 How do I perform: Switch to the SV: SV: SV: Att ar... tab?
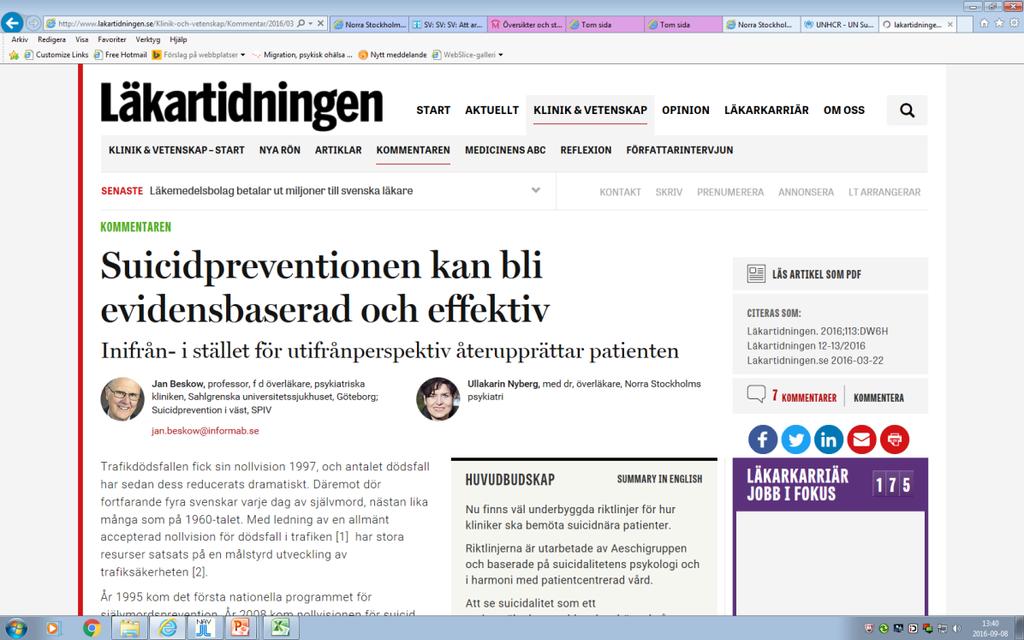pyautogui.click(x=447, y=24)
